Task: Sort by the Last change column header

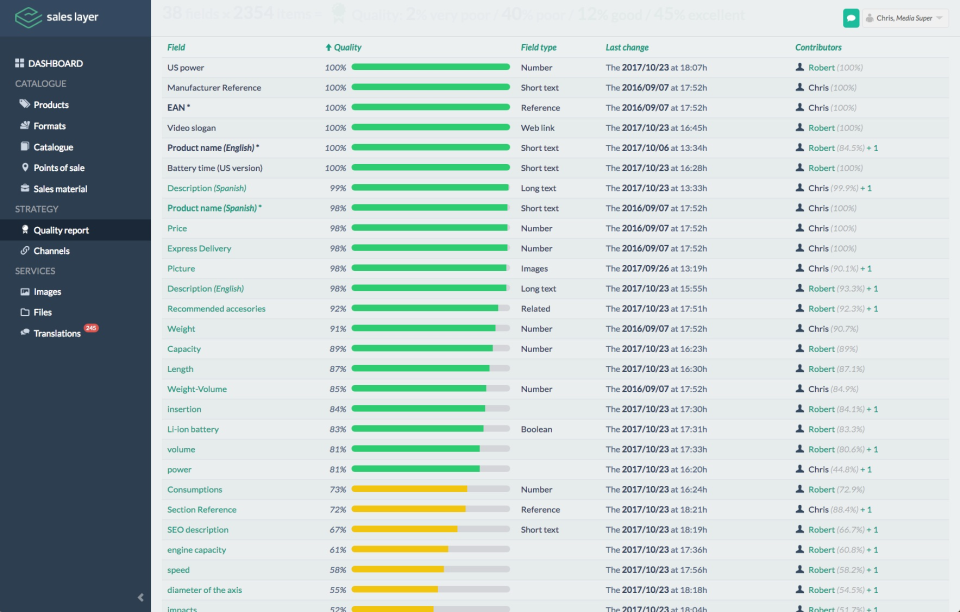Action: click(x=627, y=47)
